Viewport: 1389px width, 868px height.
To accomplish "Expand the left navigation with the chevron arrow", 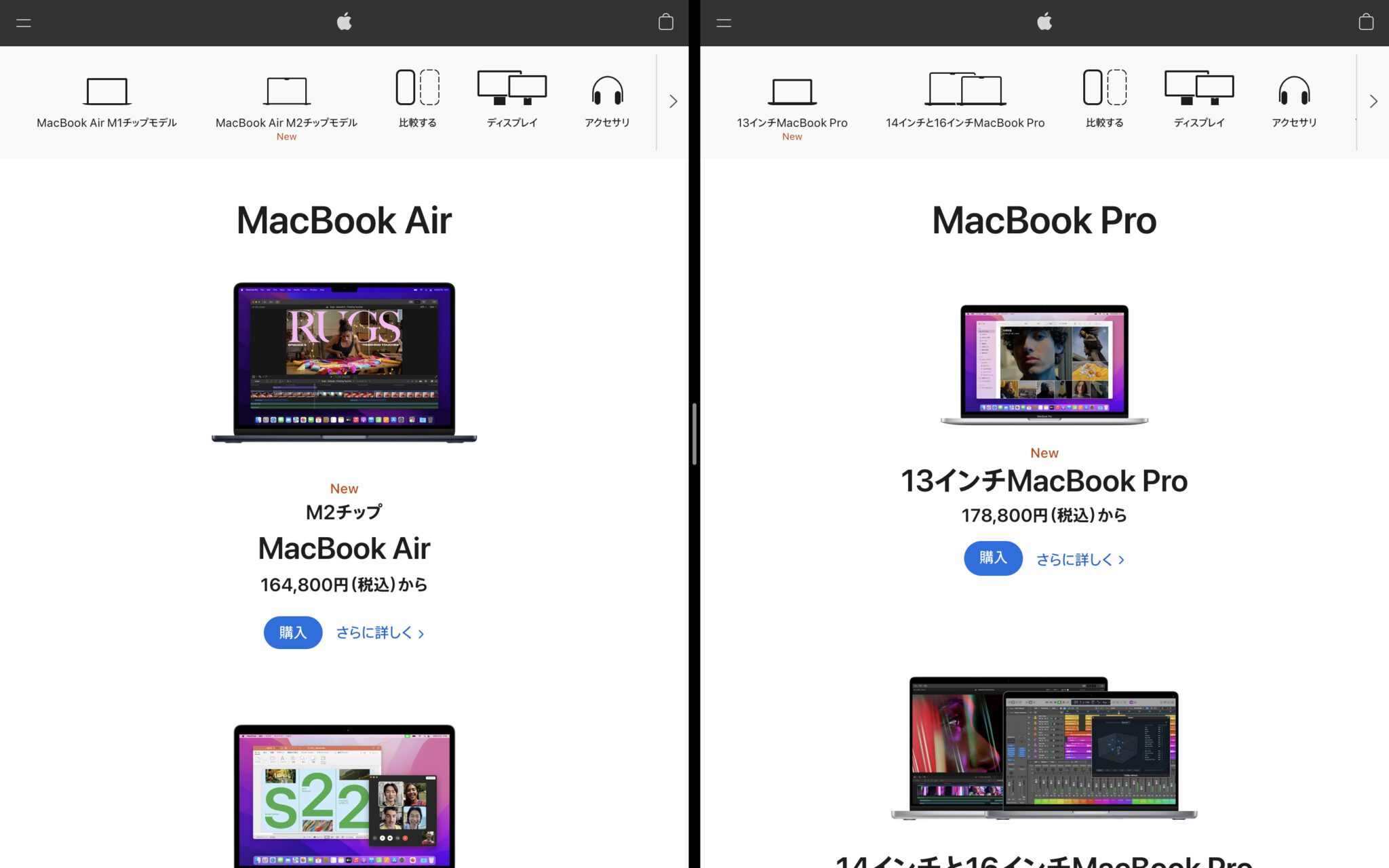I will tap(672, 101).
